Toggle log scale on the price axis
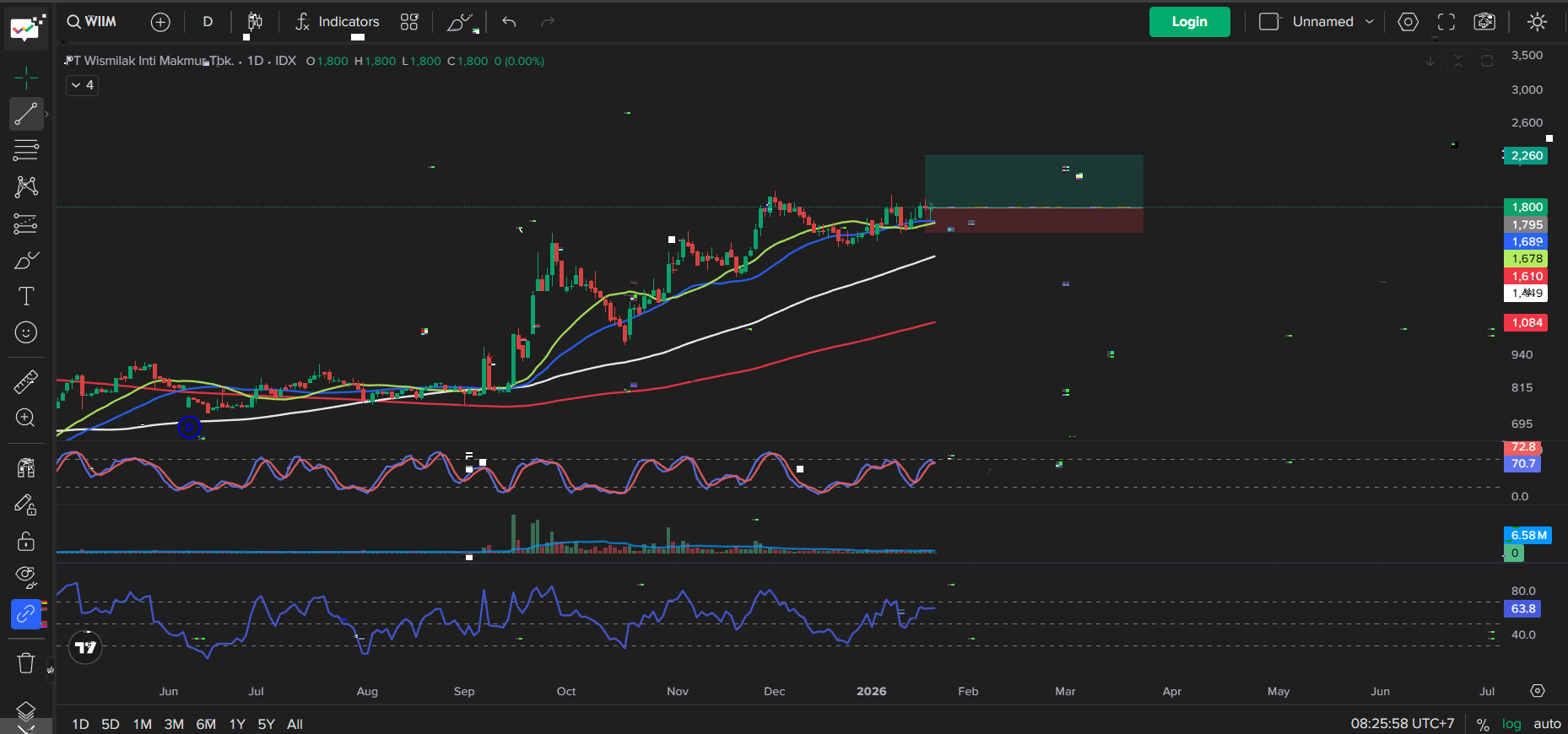 click(x=1511, y=724)
